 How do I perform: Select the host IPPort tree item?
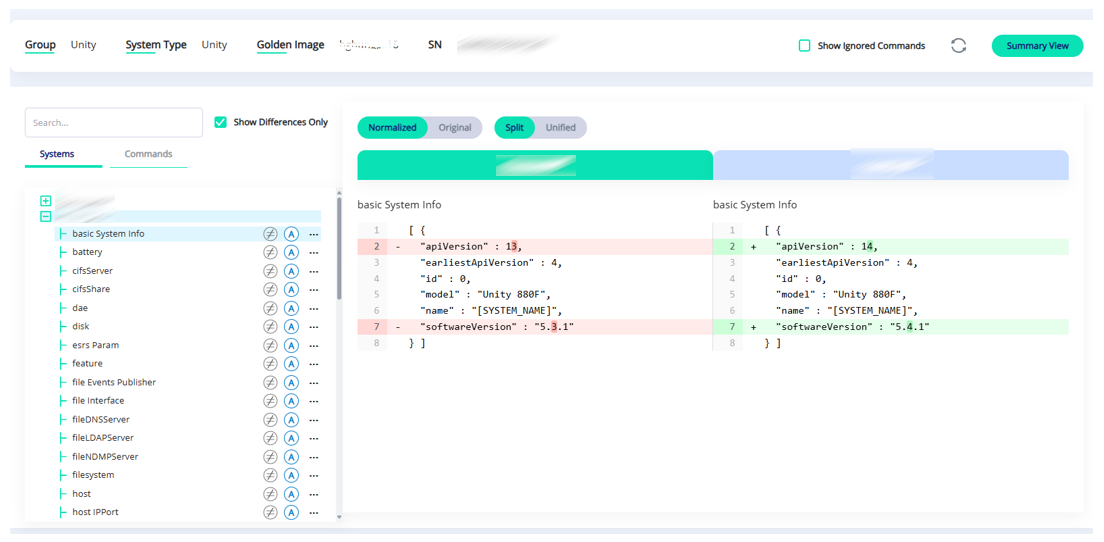tap(95, 512)
